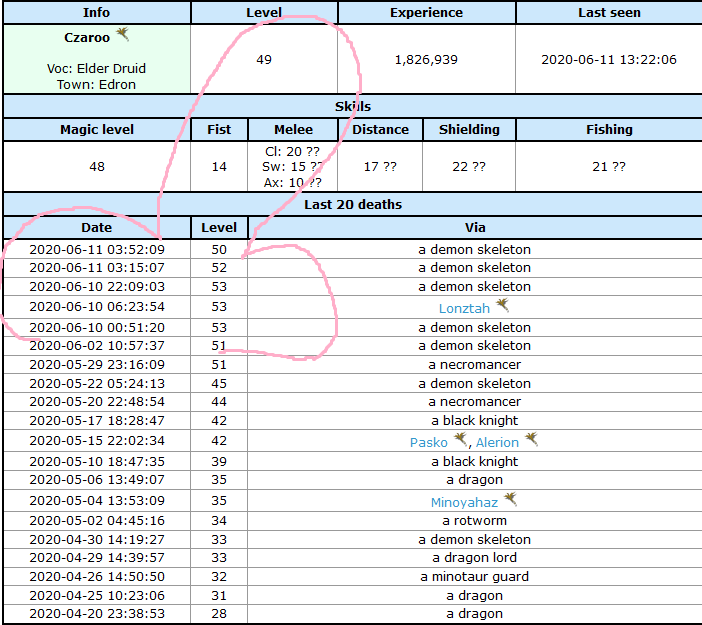Click the Shielding skill header

(469, 129)
